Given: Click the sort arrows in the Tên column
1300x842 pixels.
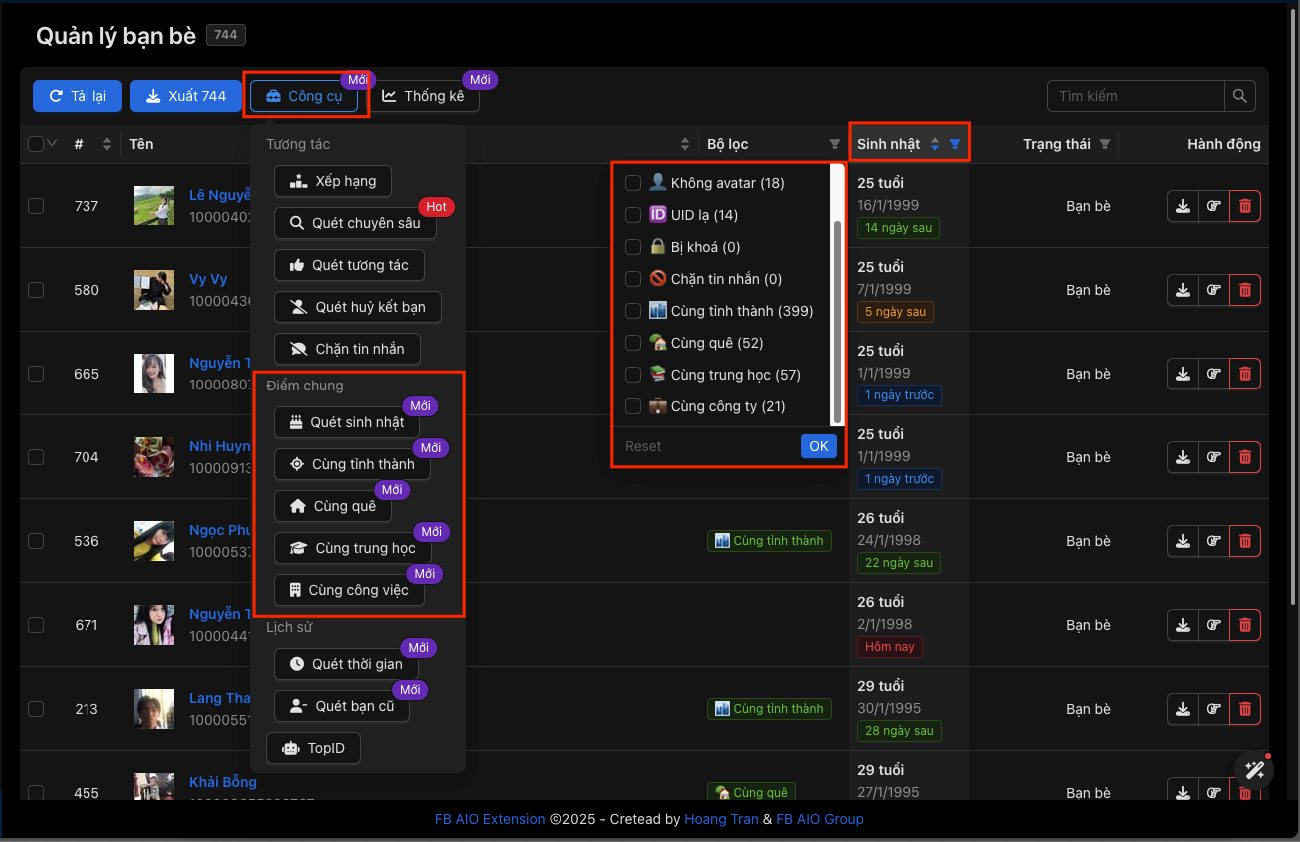Looking at the screenshot, I should point(685,144).
